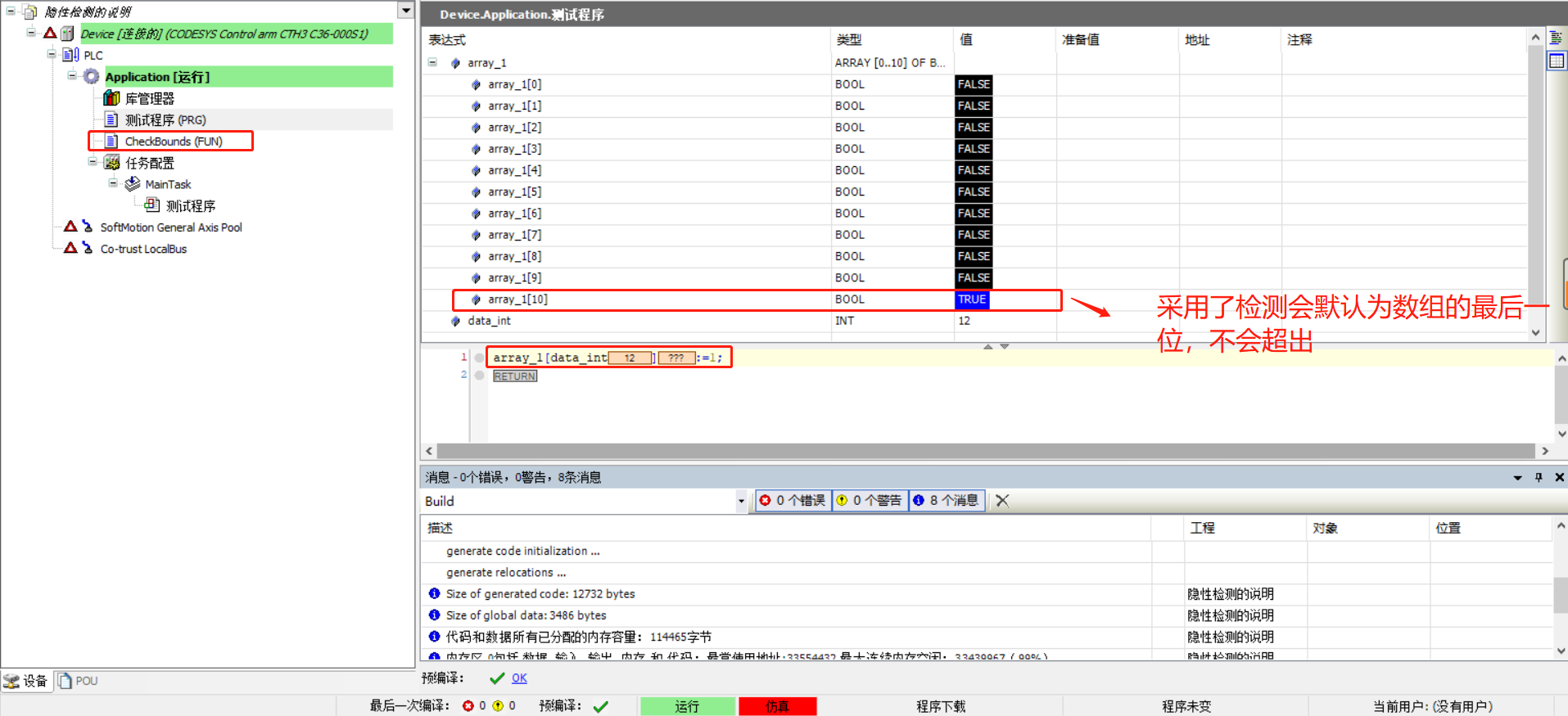The height and width of the screenshot is (716, 1568).
Task: Click the red error icon in status bar
Action: (468, 705)
